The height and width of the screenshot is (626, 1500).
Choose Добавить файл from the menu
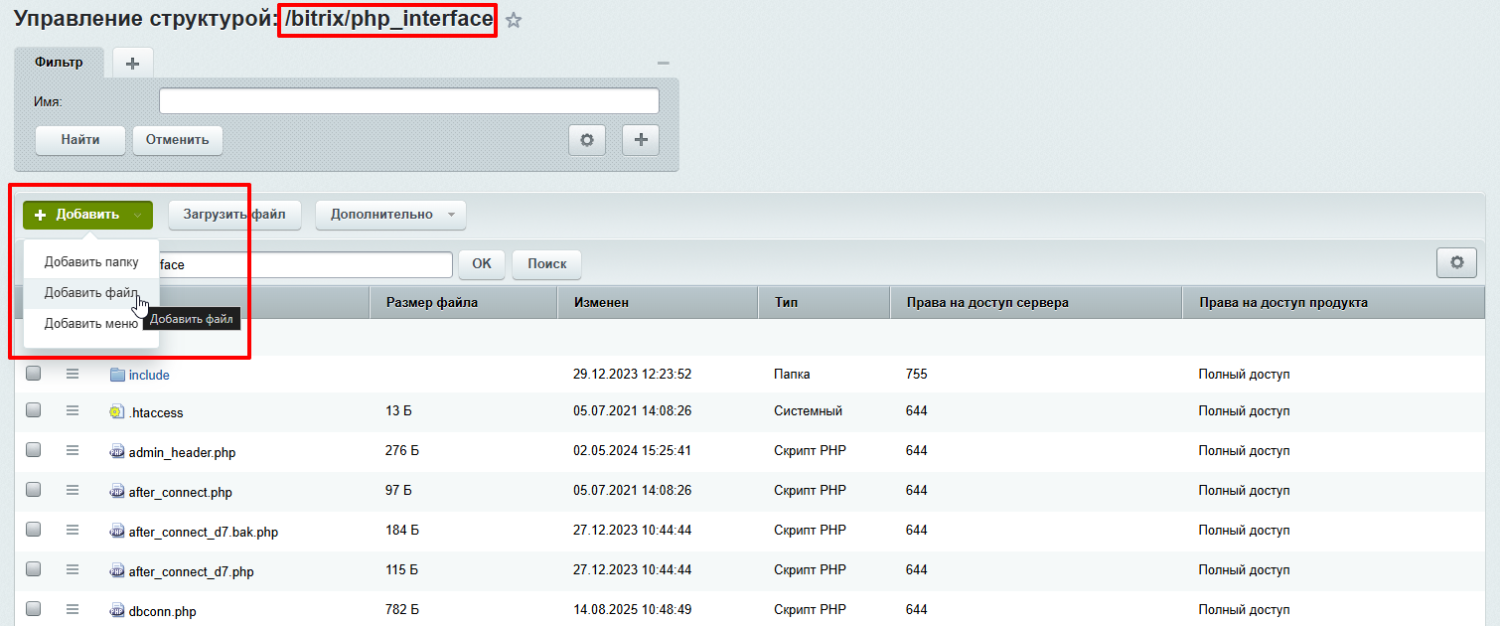(x=90, y=292)
